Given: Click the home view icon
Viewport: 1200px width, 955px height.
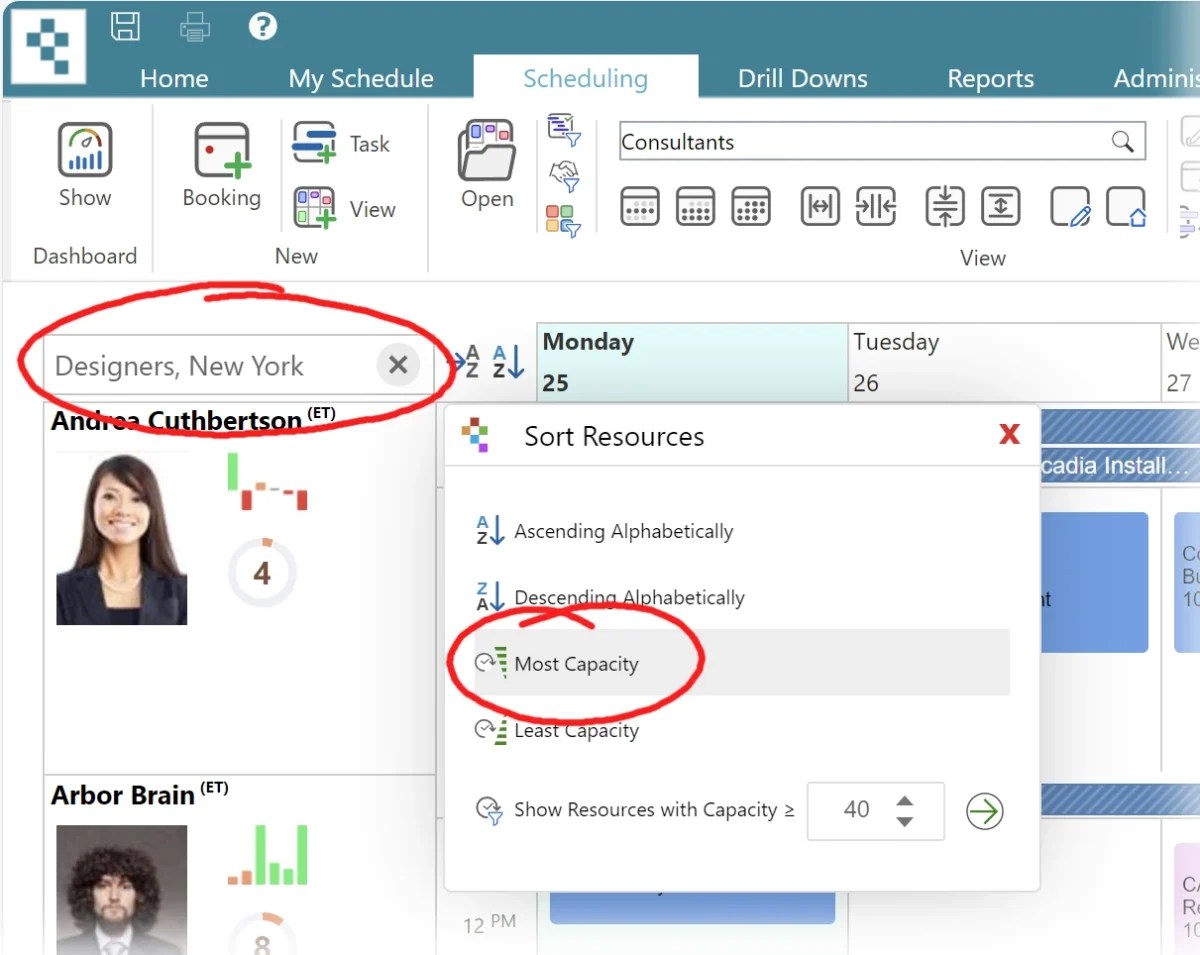Looking at the screenshot, I should 1127,207.
